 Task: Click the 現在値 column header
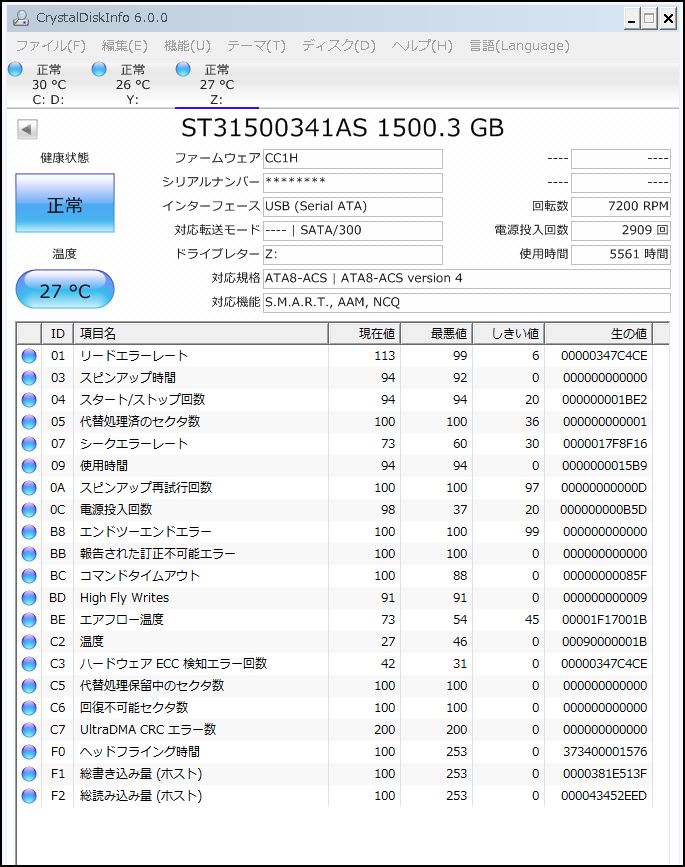point(364,333)
